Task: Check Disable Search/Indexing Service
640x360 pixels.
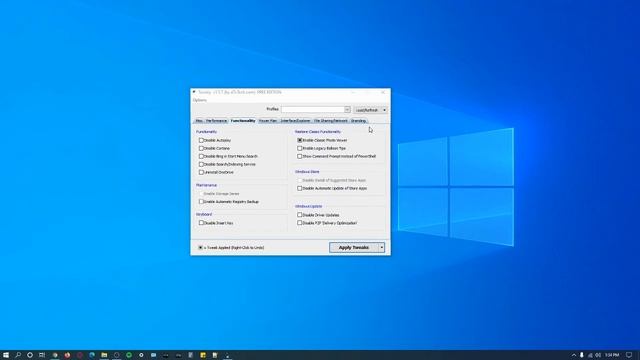Action: tap(201, 164)
